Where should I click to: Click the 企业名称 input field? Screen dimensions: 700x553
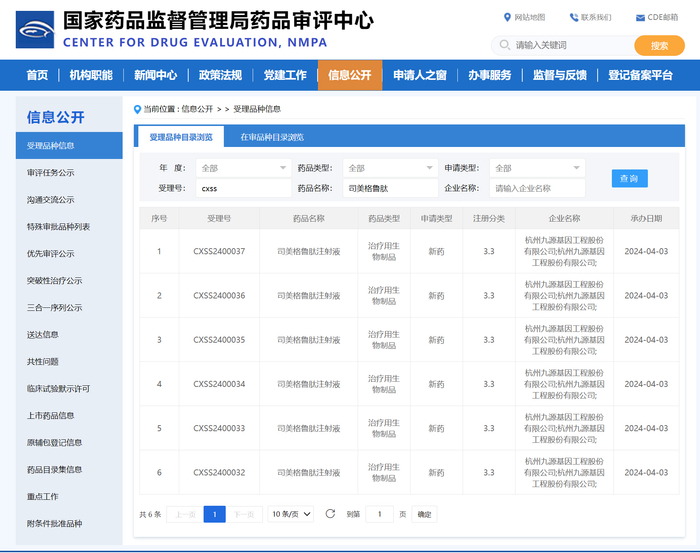point(537,188)
